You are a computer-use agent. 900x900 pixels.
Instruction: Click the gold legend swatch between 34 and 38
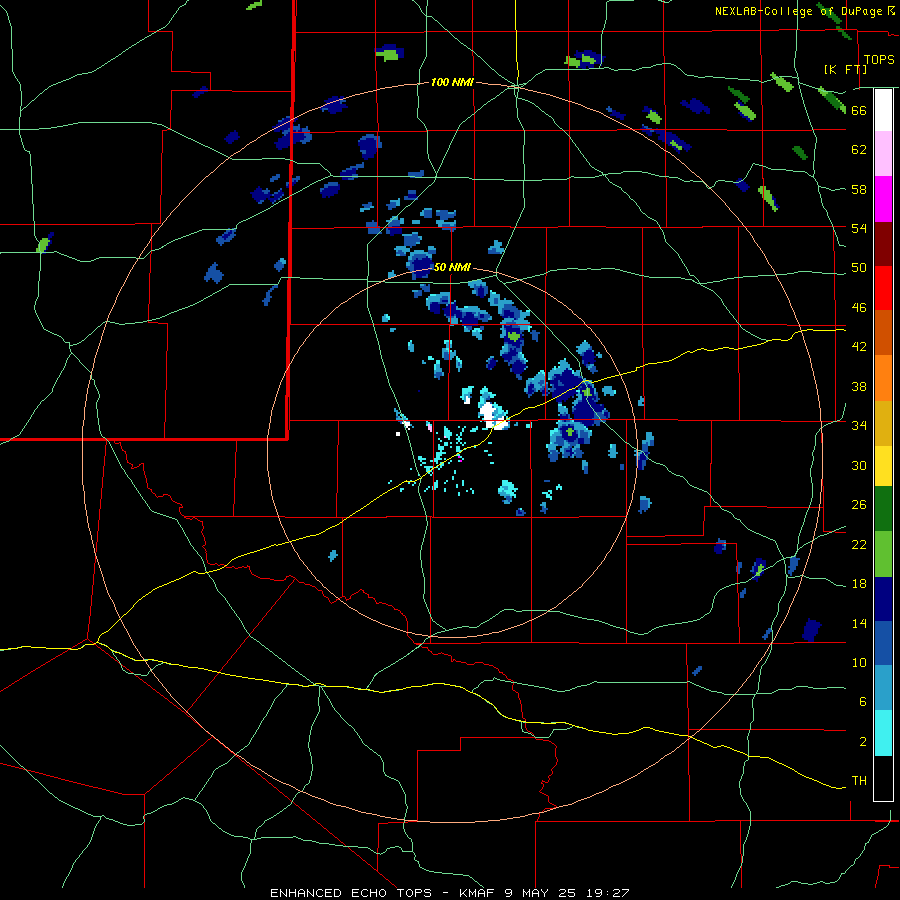pyautogui.click(x=883, y=423)
